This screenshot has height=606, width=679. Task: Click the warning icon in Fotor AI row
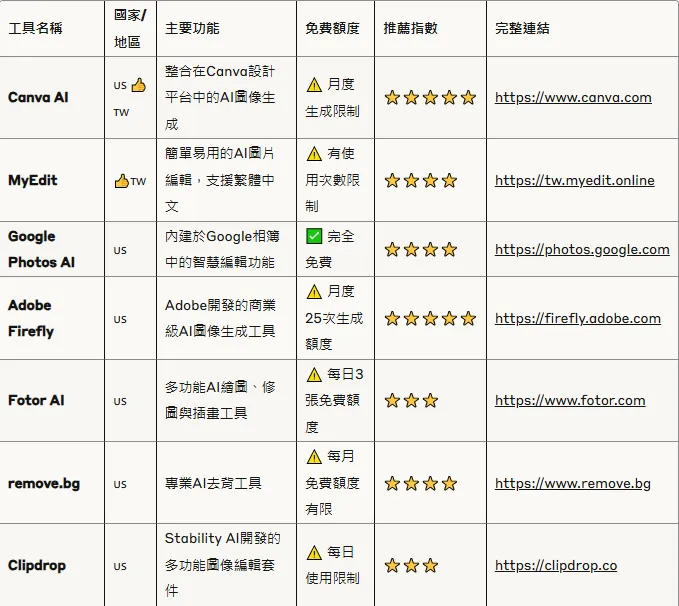(x=314, y=374)
